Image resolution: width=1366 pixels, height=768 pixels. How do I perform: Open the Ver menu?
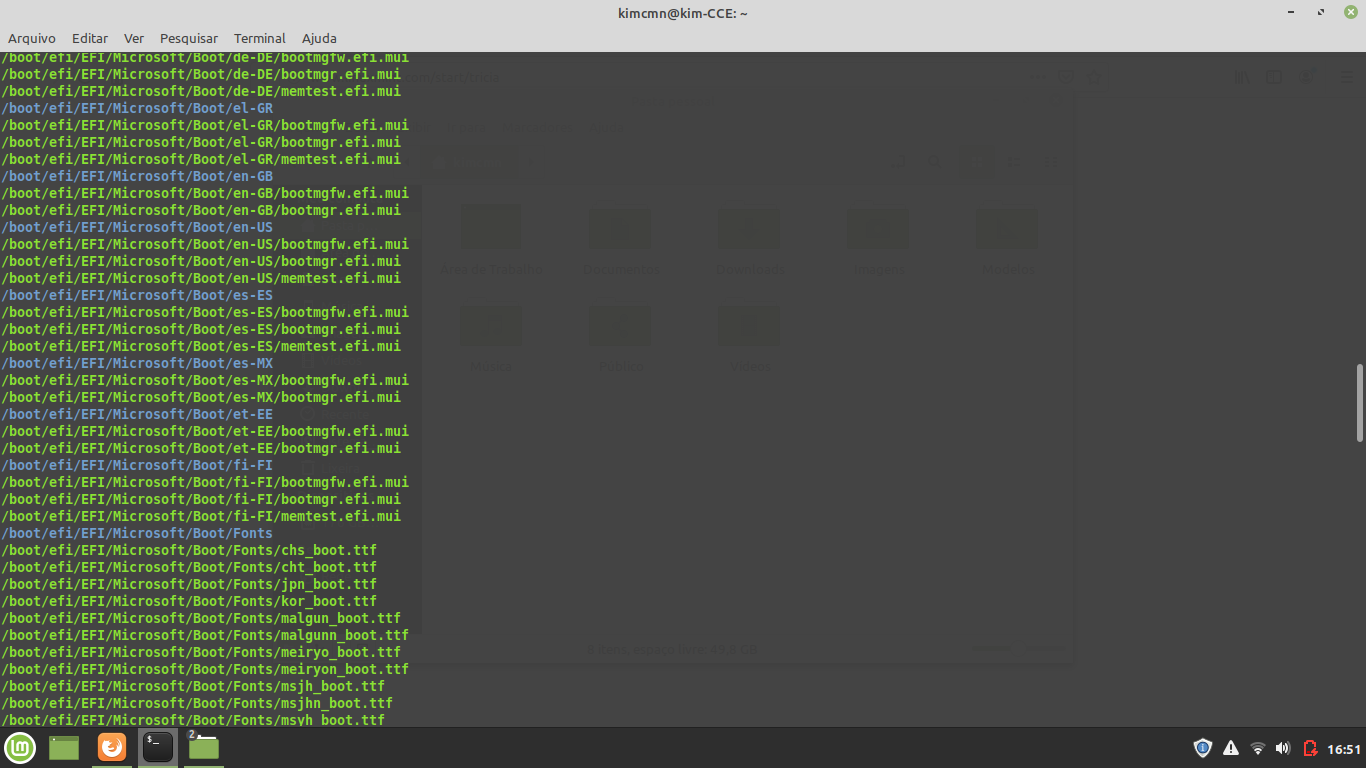pyautogui.click(x=134, y=38)
